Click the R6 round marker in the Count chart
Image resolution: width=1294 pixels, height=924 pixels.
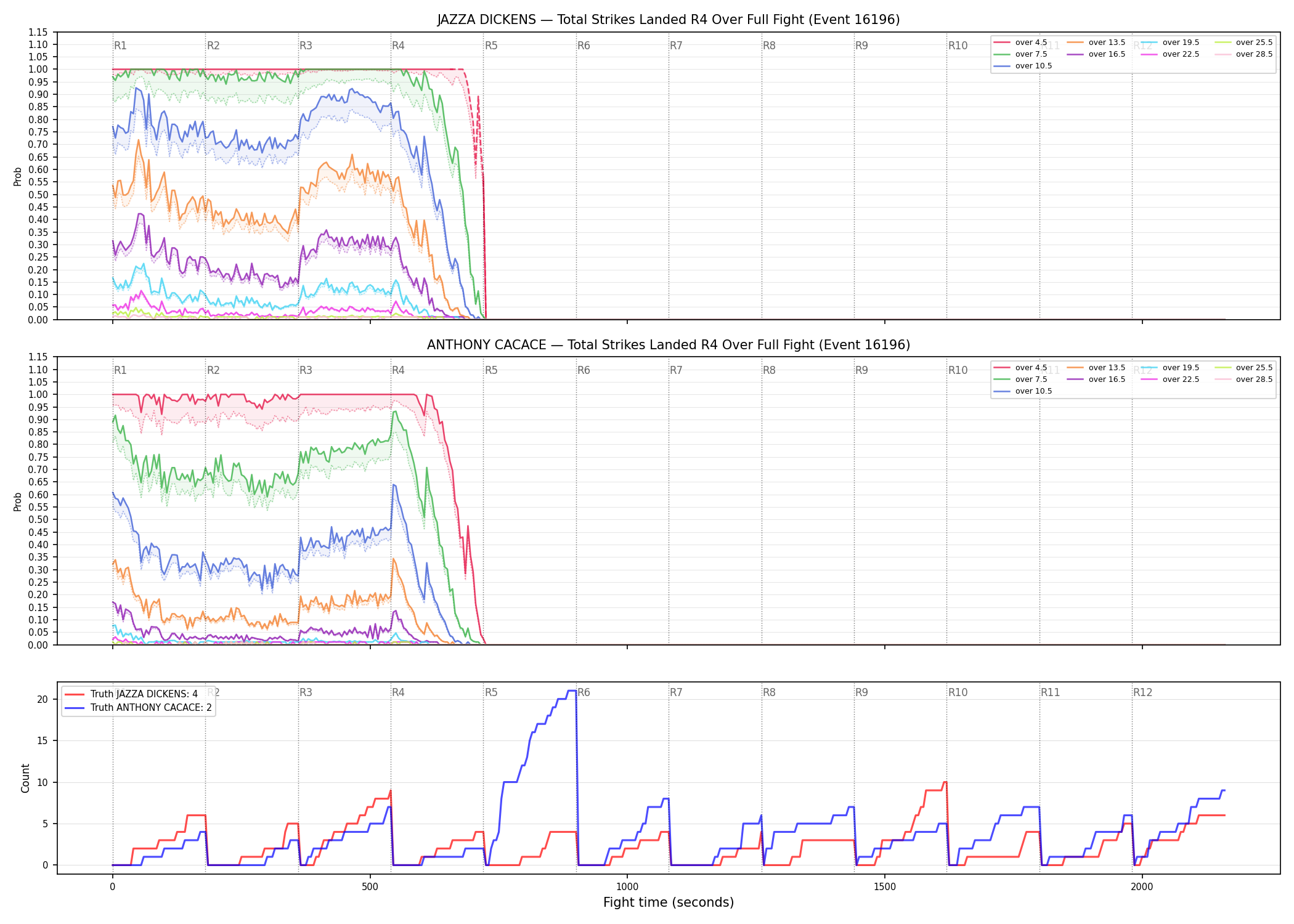click(584, 692)
